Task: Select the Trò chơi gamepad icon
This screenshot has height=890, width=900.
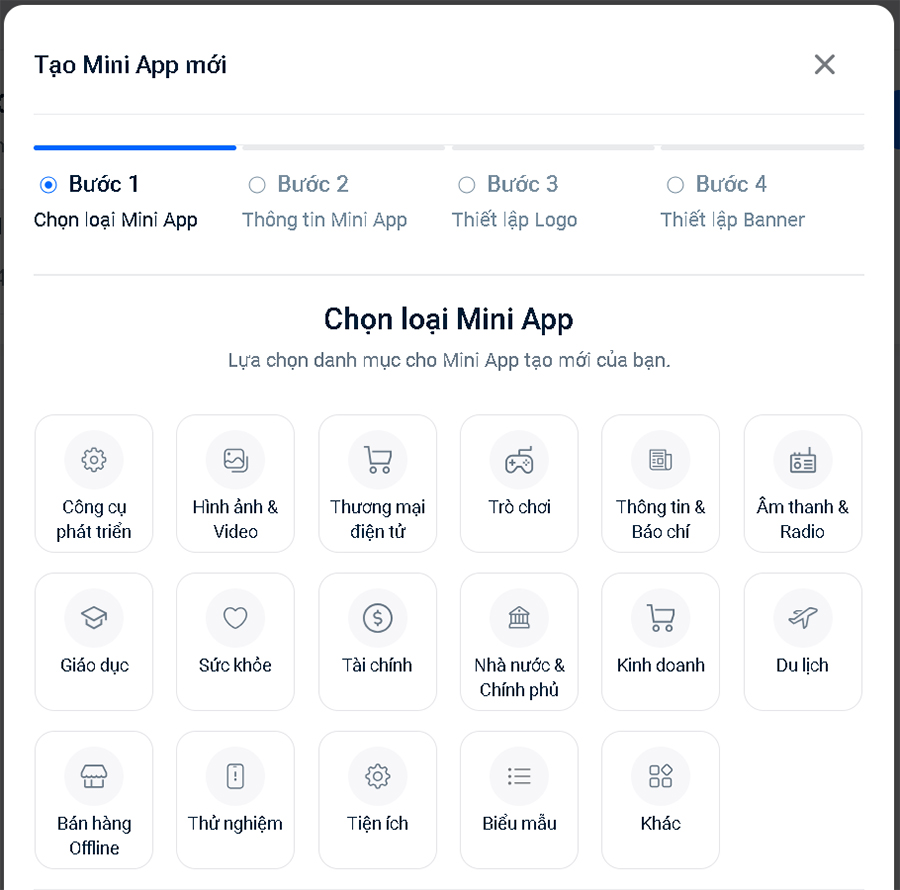Action: [x=519, y=460]
